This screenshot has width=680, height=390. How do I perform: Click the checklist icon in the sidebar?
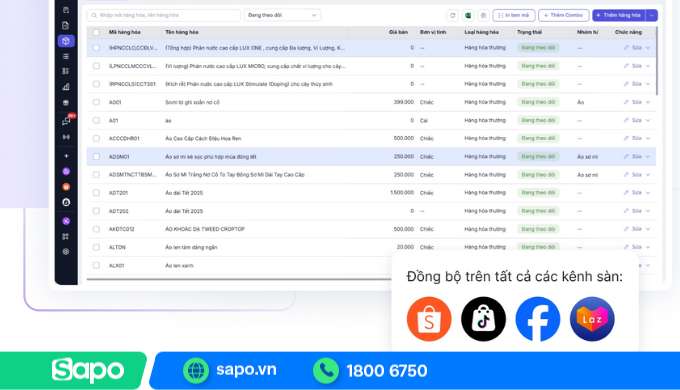[x=66, y=71]
